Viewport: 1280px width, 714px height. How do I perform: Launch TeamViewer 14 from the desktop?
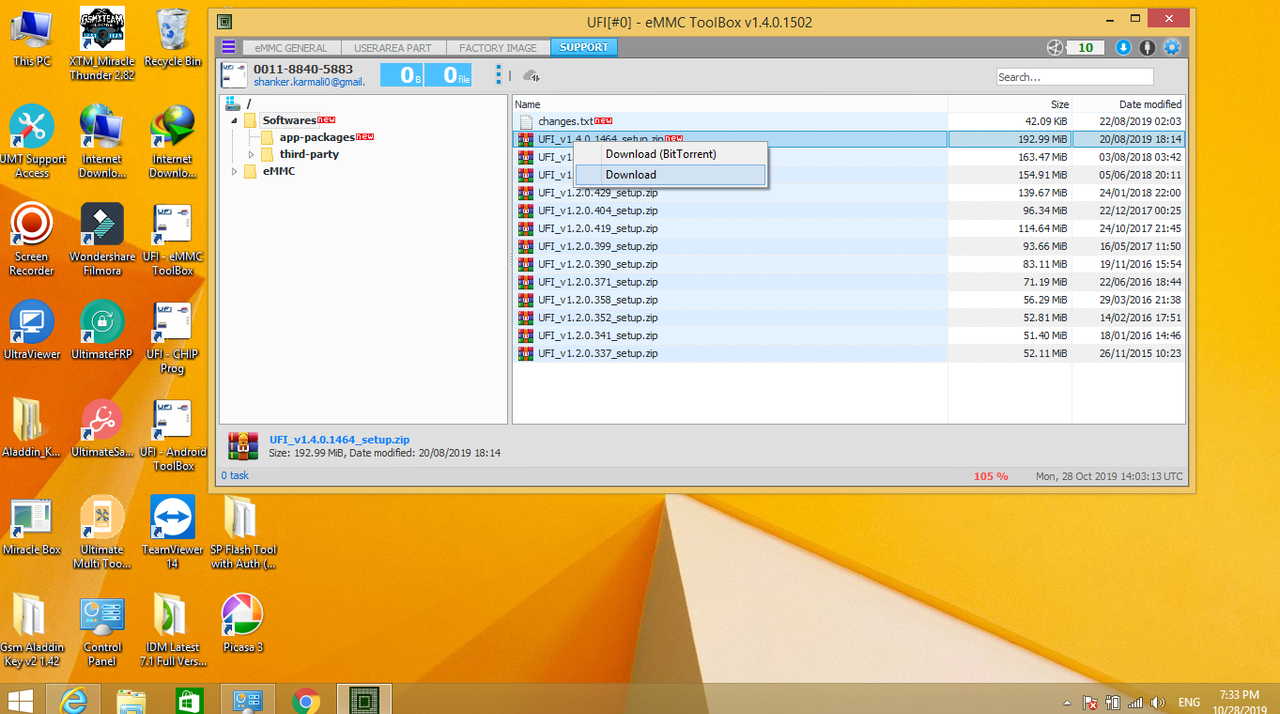click(x=172, y=534)
